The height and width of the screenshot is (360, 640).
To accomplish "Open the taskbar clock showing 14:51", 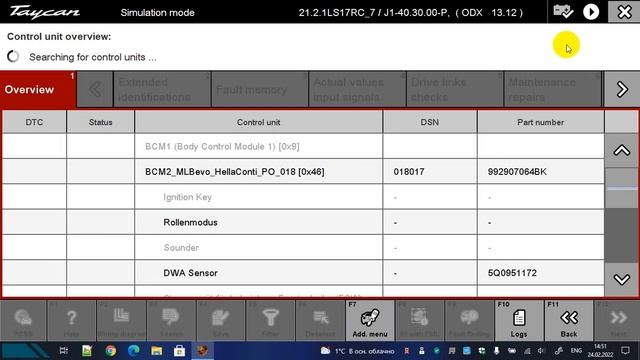I will pyautogui.click(x=600, y=351).
